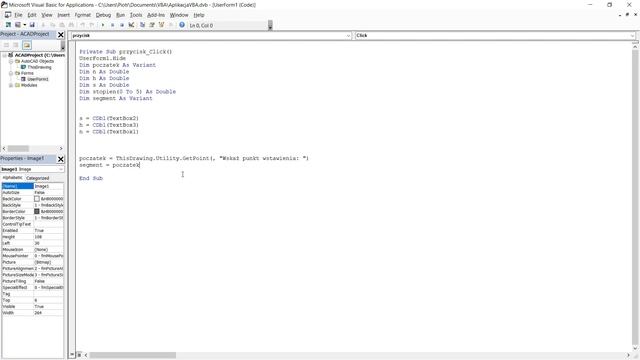Click the blue Help question mark icon
This screenshot has width=640, height=360.
coord(182,25)
